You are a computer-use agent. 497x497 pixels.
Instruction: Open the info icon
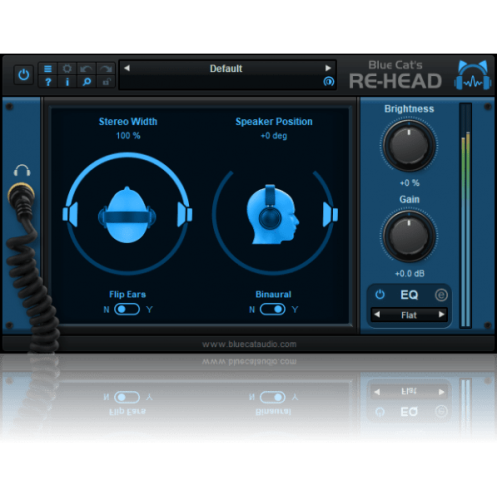pyautogui.click(x=67, y=81)
